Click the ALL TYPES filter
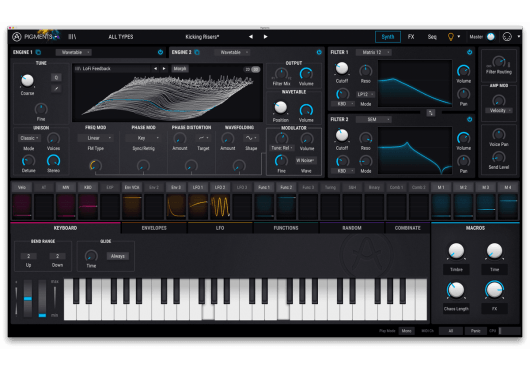 (x=121, y=37)
